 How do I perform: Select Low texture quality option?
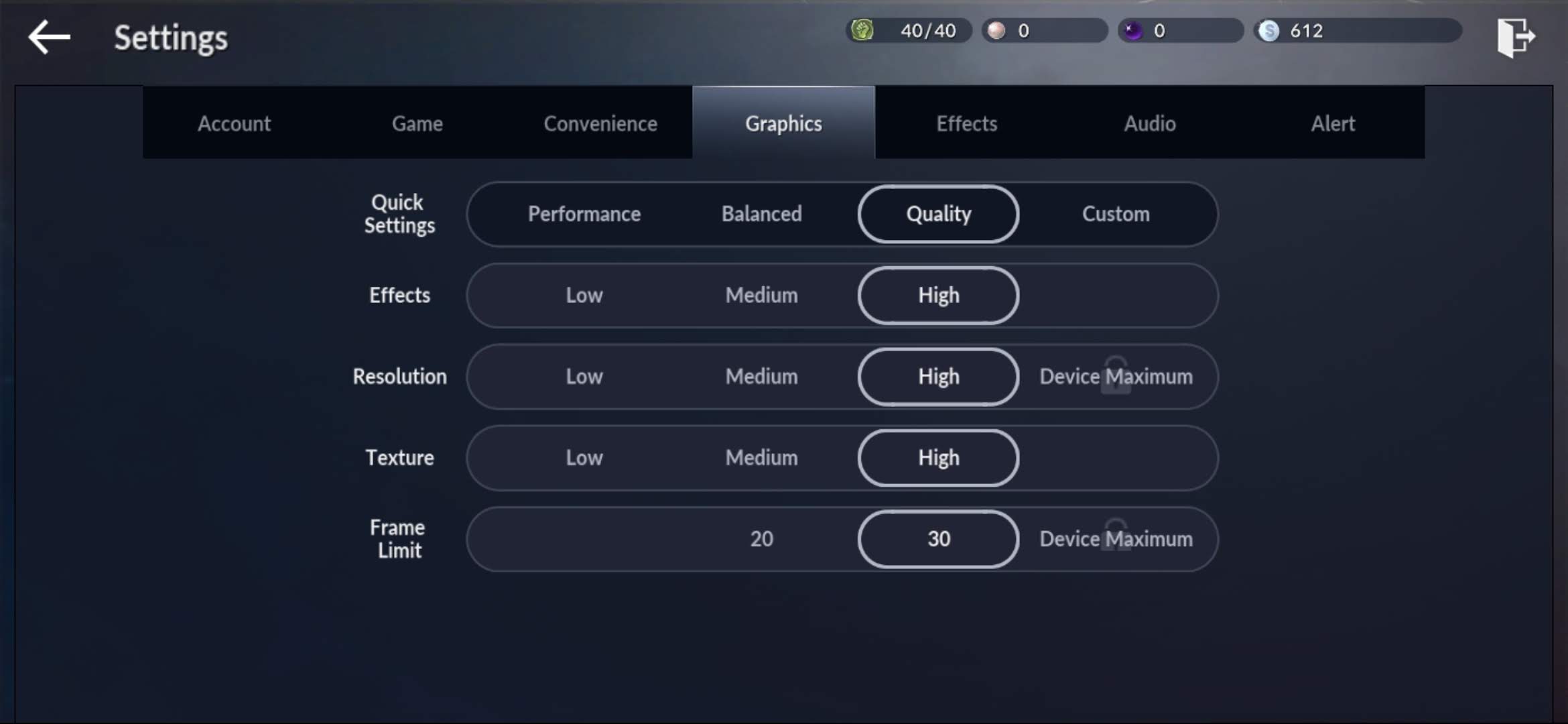(x=583, y=457)
